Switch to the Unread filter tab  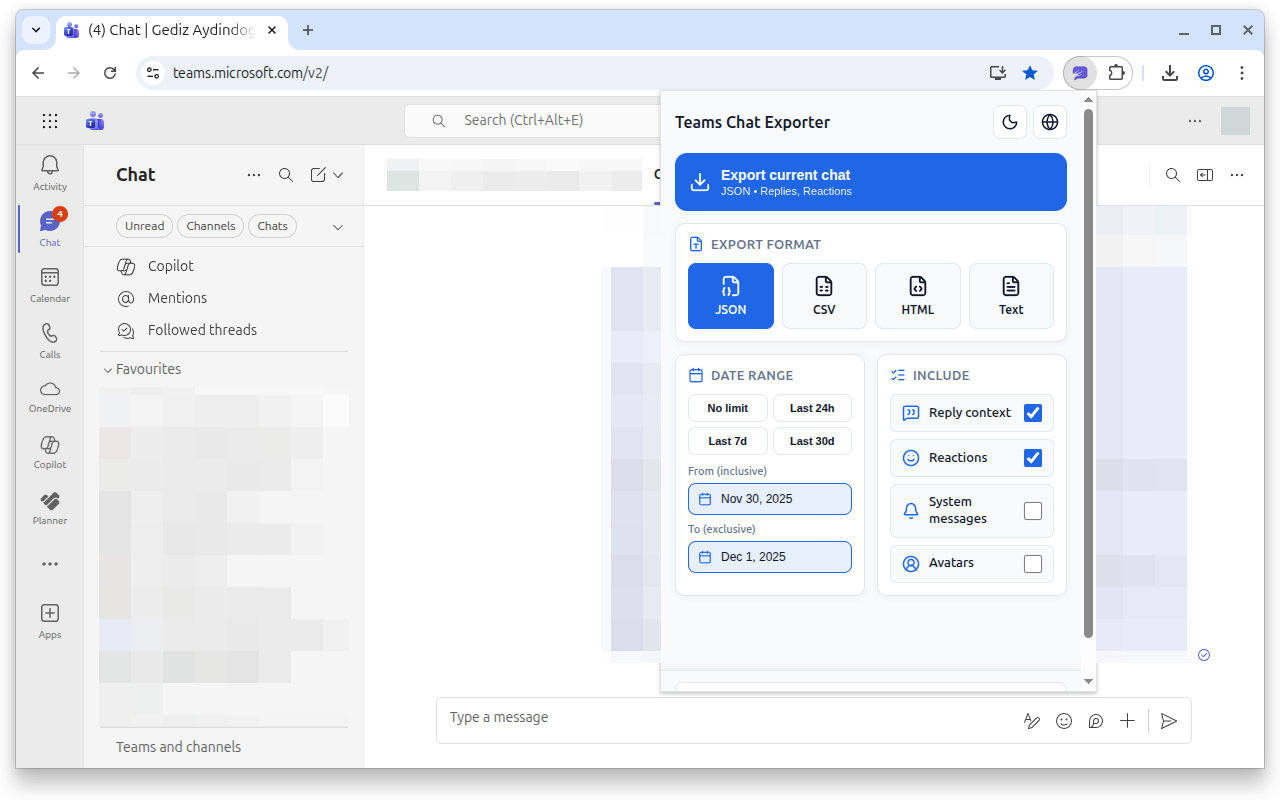click(144, 226)
